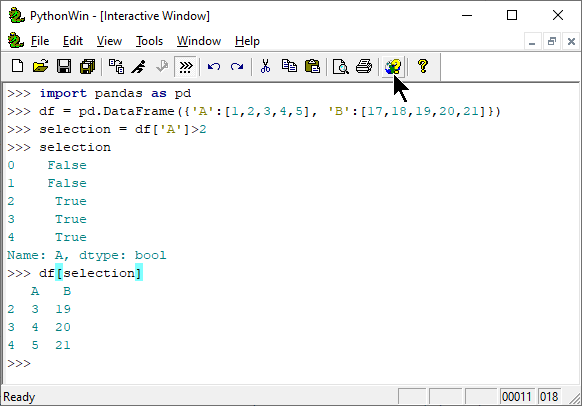Click the line 'import pandas as pd'
The image size is (582, 406).
tap(115, 93)
